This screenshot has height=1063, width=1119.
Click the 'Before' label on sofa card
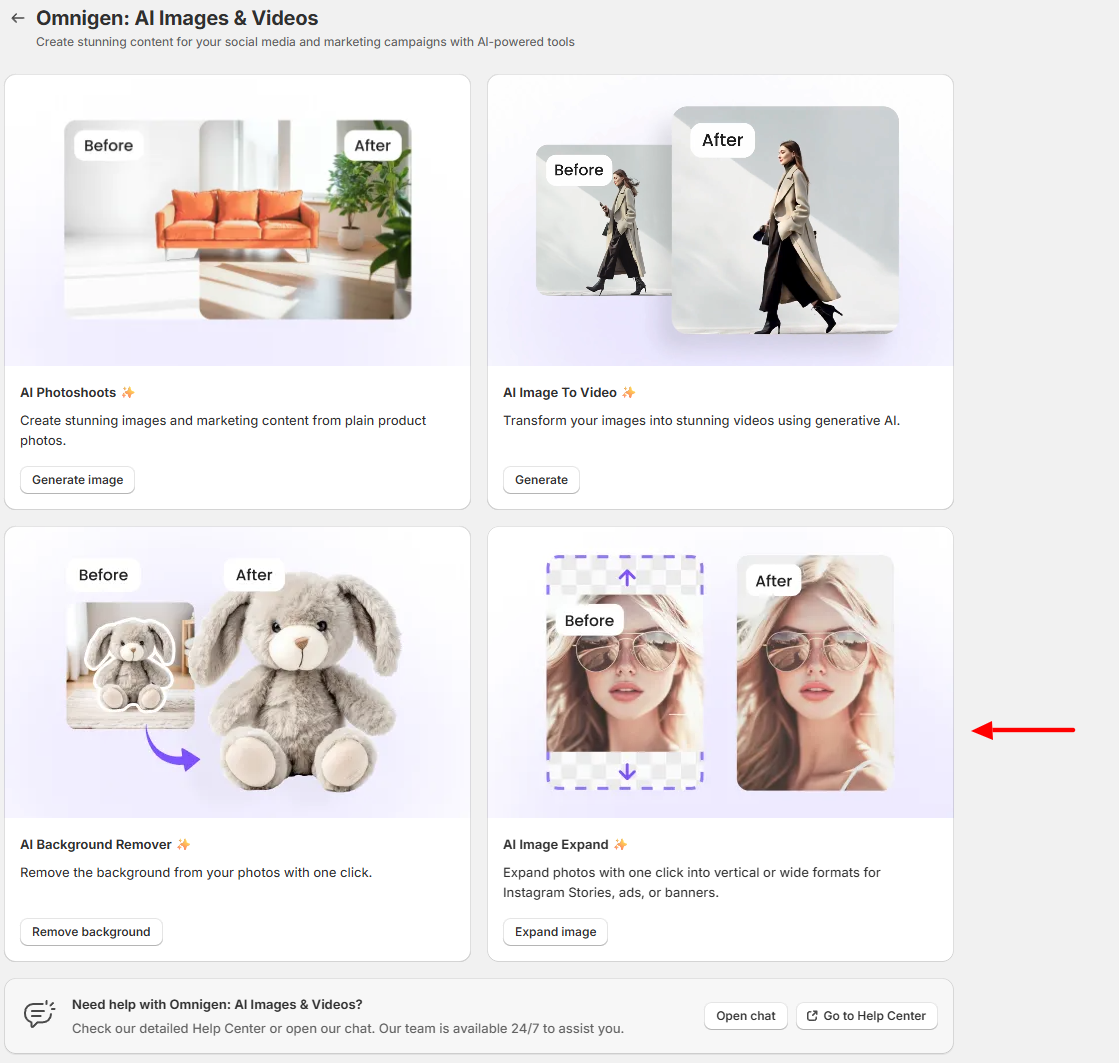pos(108,146)
